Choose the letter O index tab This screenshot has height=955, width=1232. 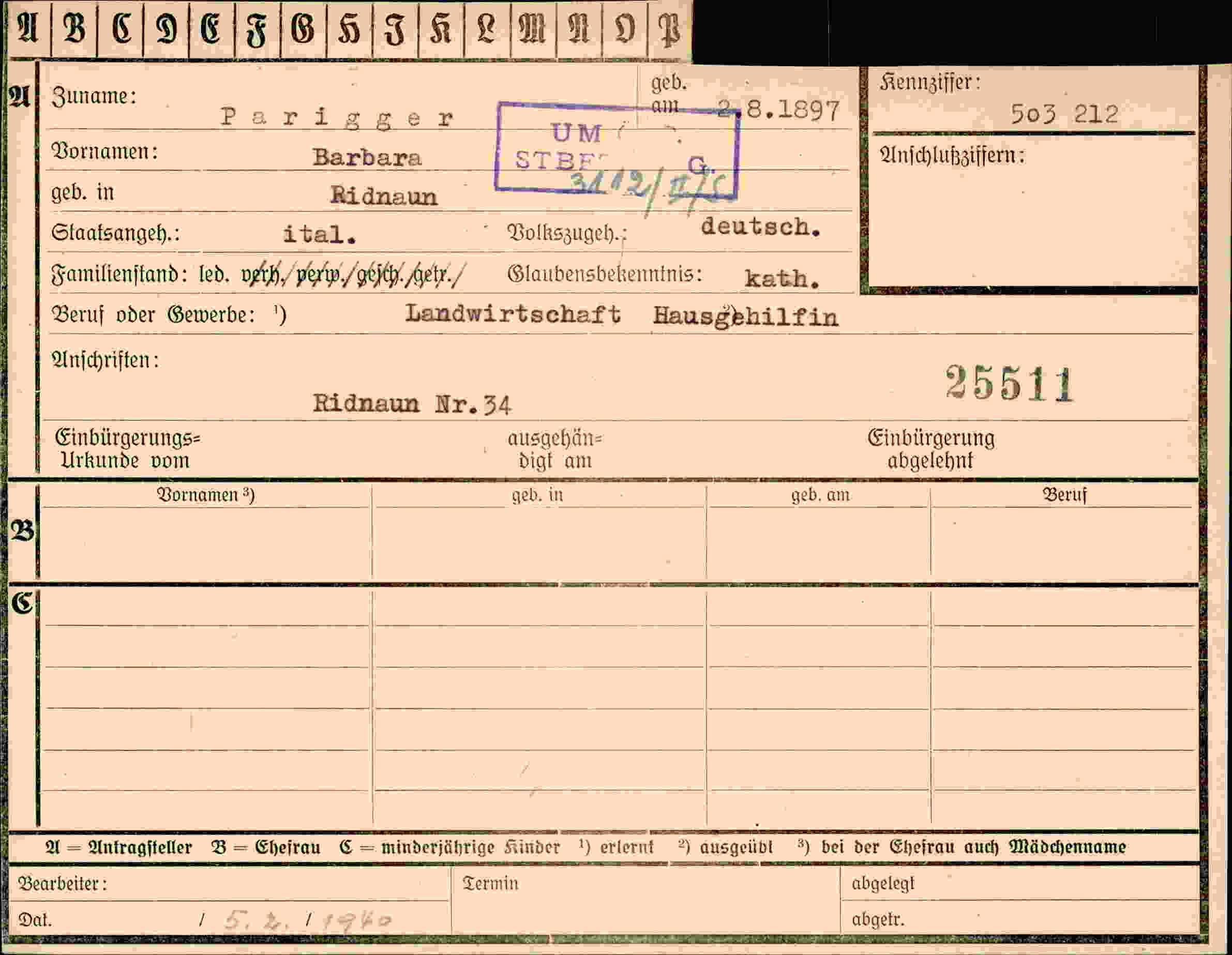click(x=624, y=29)
